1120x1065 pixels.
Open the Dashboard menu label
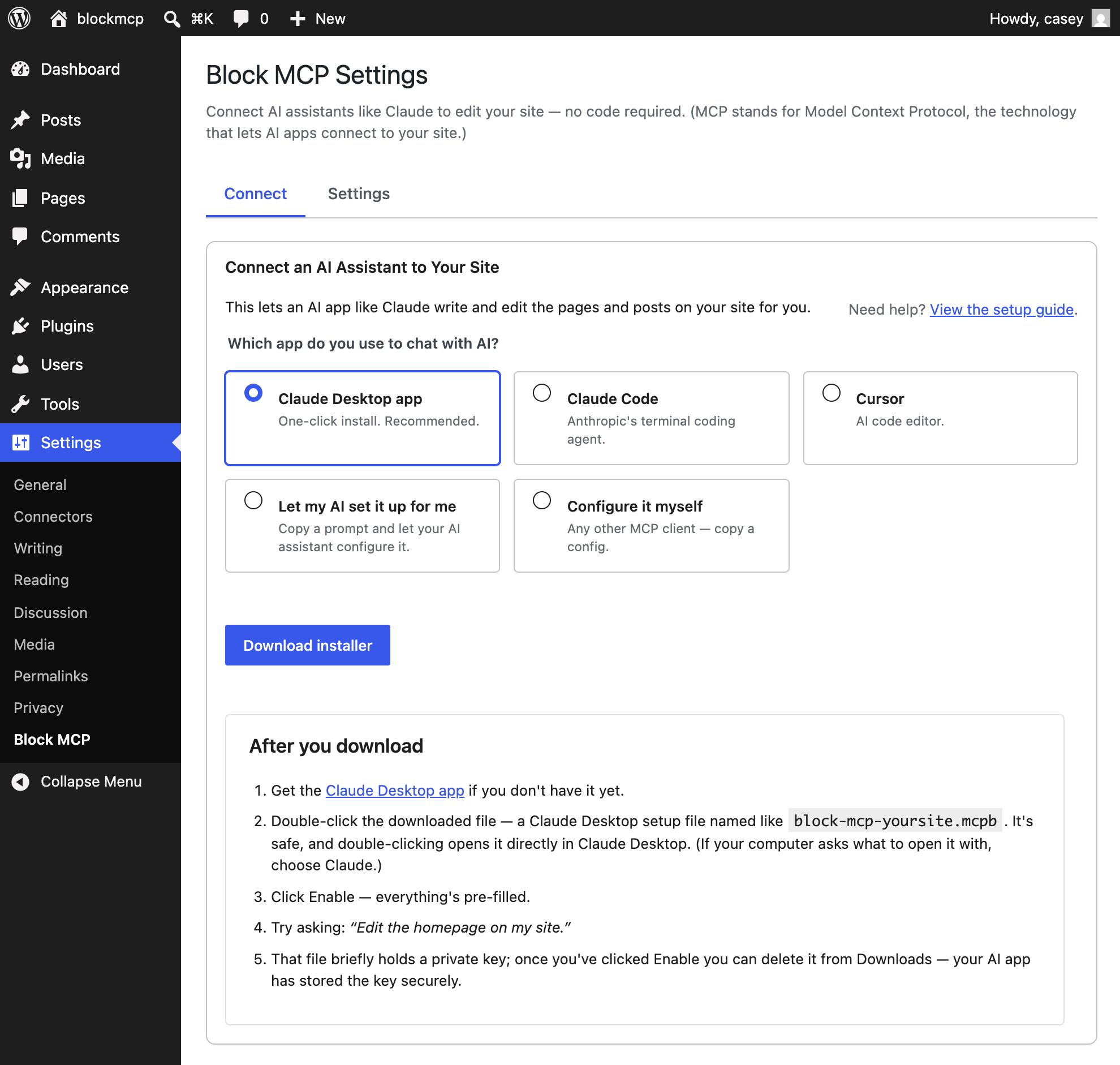pos(80,69)
